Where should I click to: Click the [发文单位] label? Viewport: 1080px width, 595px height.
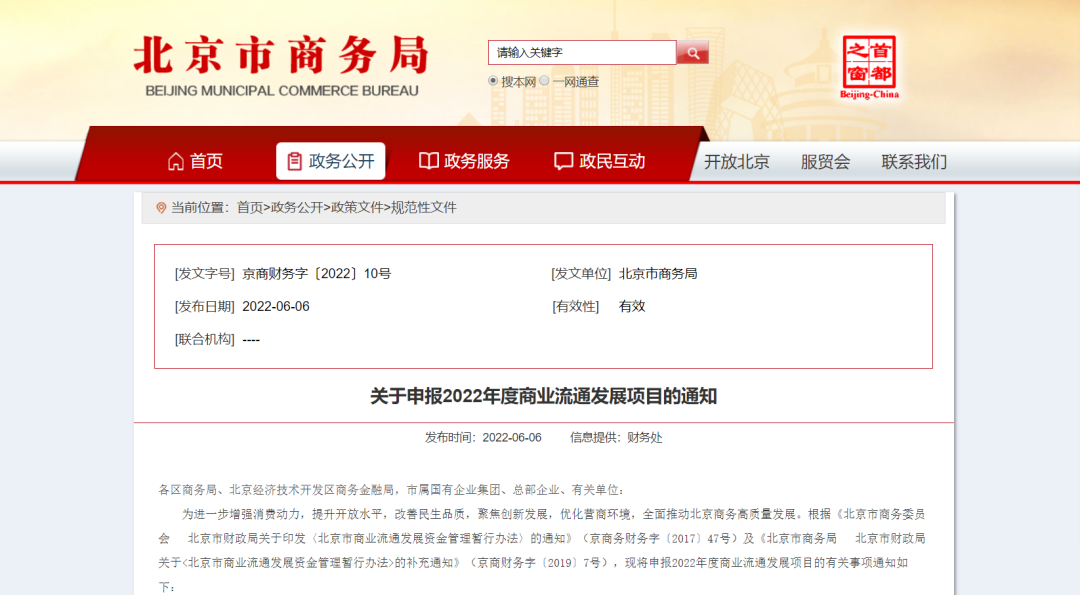pos(581,273)
